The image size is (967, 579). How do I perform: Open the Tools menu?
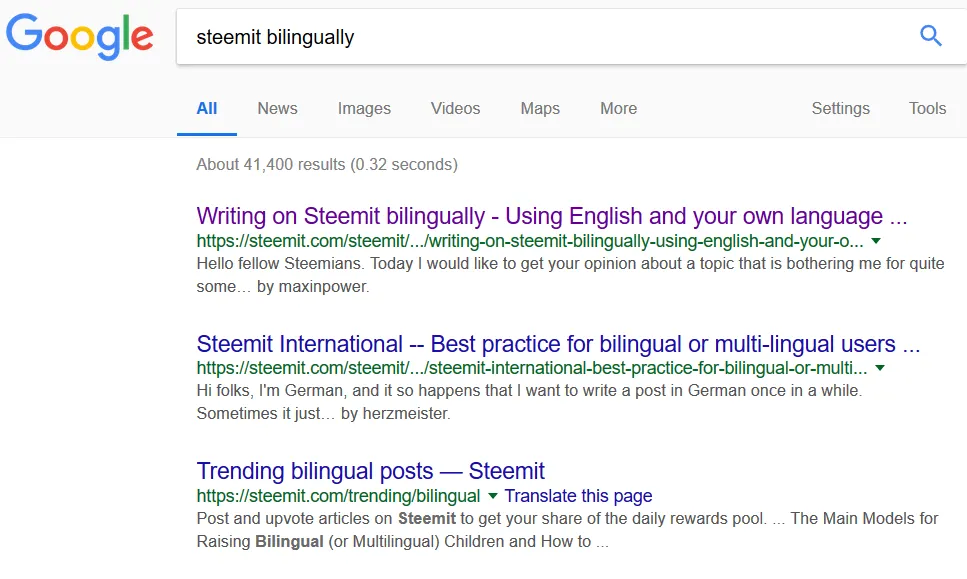(x=927, y=109)
